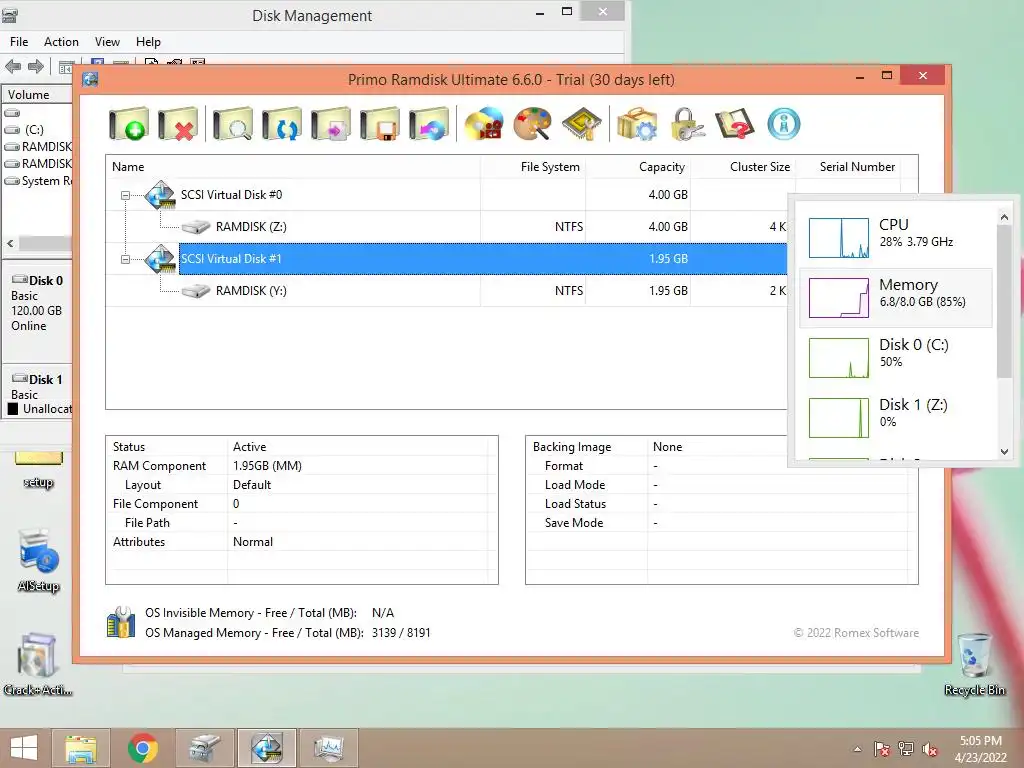Open File menu in Disk Management
The height and width of the screenshot is (768, 1024).
19,42
